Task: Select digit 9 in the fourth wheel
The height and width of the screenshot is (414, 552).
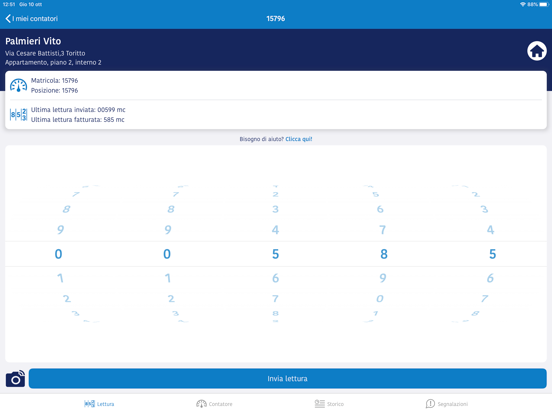Action: [x=383, y=278]
